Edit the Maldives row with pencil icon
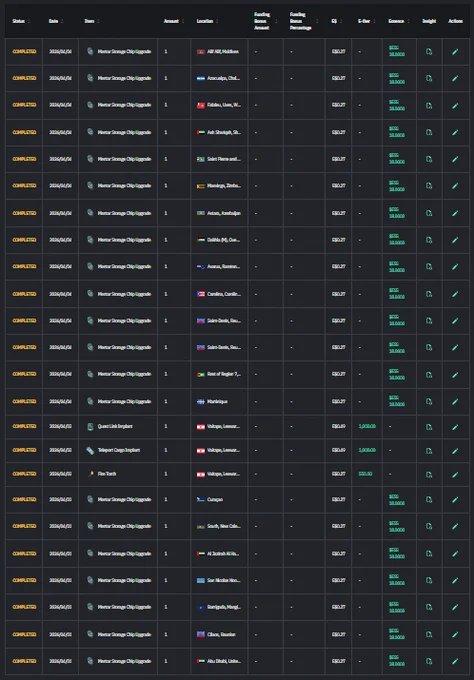The image size is (474, 680). click(x=455, y=52)
